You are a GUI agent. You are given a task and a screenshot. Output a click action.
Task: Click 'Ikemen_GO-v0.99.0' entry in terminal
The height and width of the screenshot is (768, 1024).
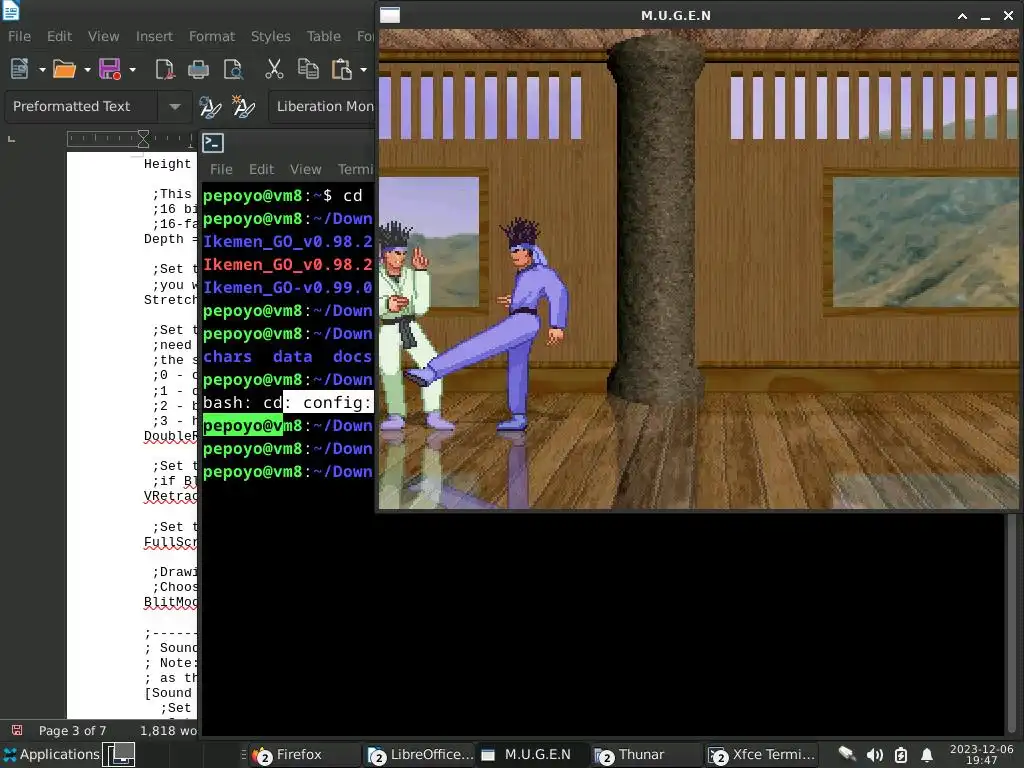click(288, 288)
